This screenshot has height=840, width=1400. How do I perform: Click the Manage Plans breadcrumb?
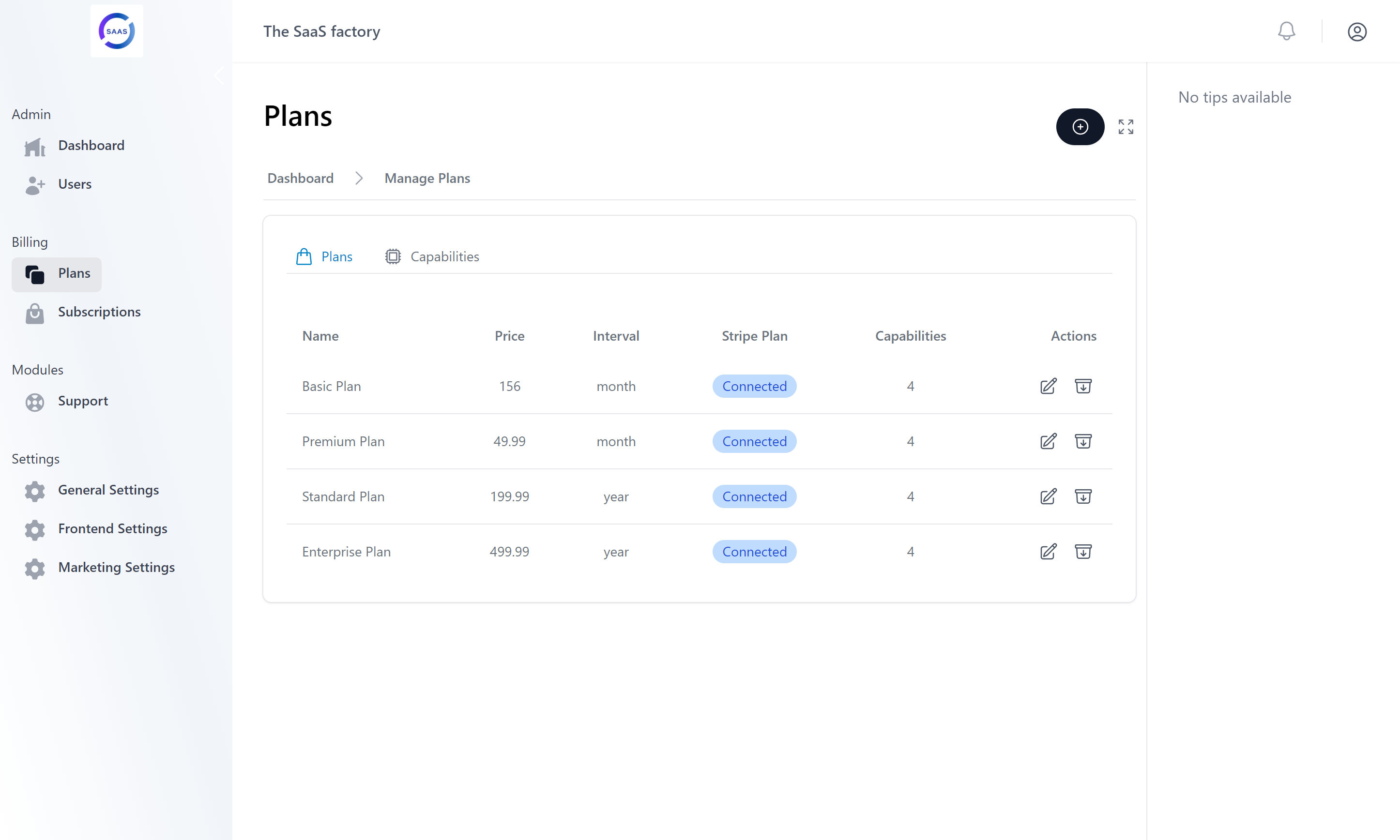[x=427, y=178]
